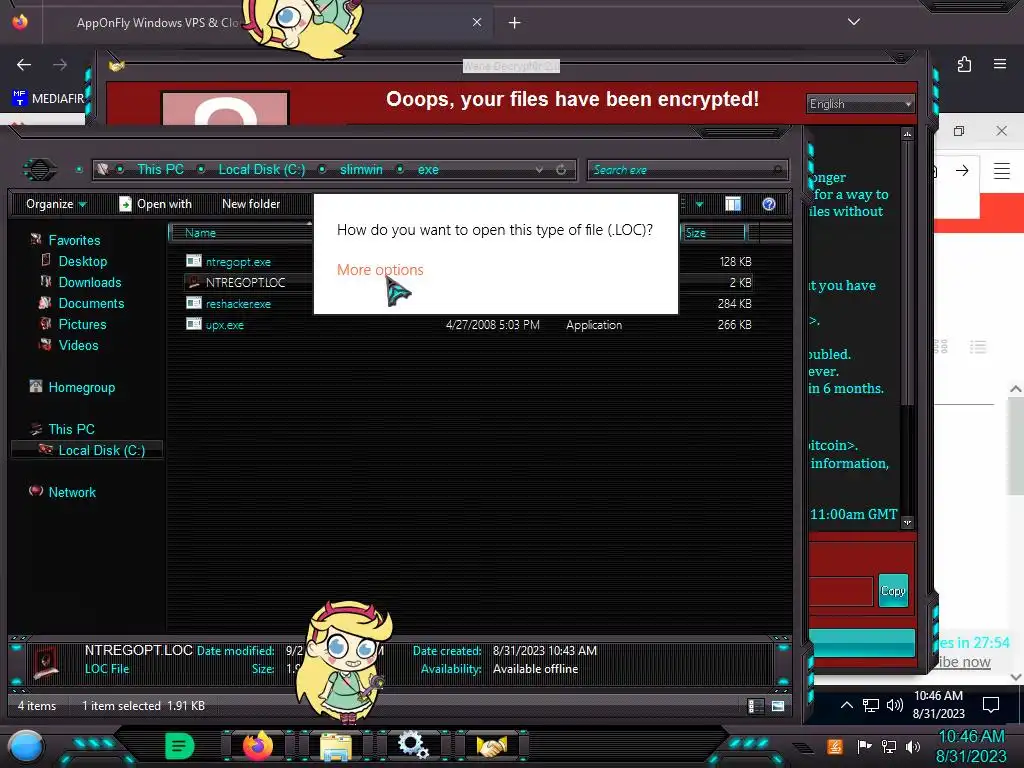
Task: Select This PC in address breadcrumb
Action: click(160, 170)
